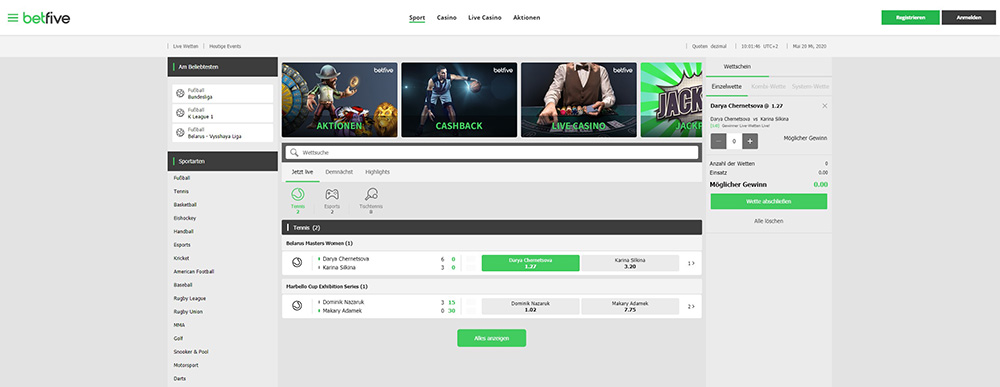The height and width of the screenshot is (387, 1000).
Task: Select American Football in Sportarten list
Action: (194, 272)
